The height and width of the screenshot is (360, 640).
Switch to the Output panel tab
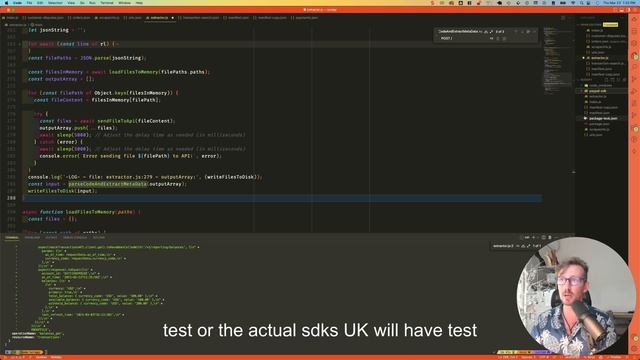coord(51,238)
